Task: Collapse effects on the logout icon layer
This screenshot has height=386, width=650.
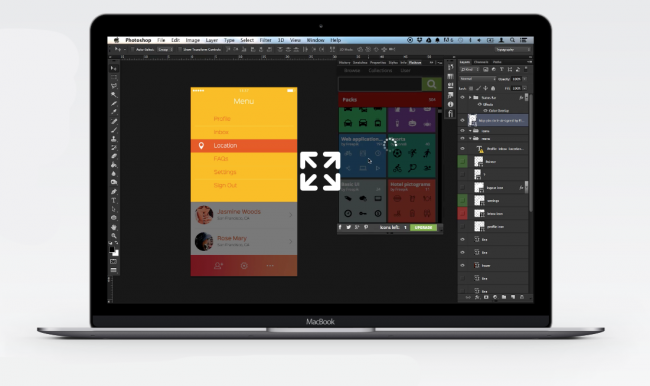Action: [x=526, y=188]
